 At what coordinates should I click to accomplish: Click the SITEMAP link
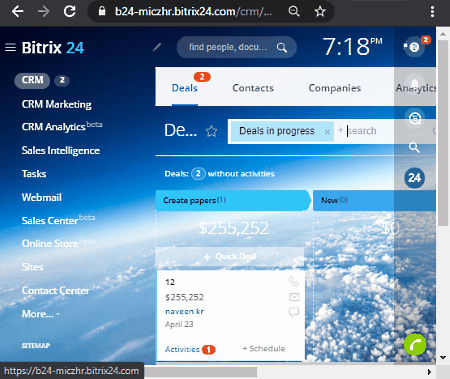tap(36, 346)
